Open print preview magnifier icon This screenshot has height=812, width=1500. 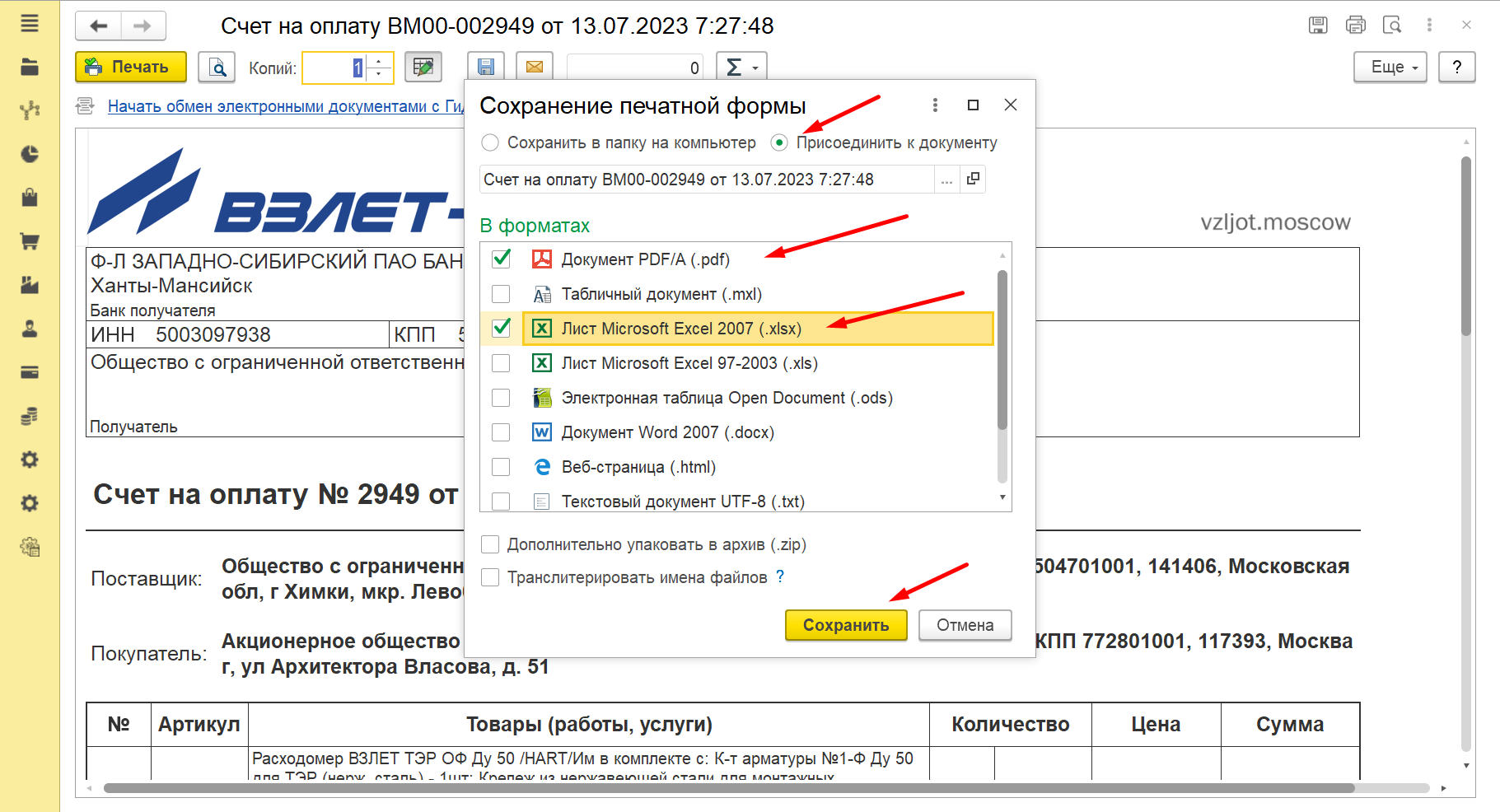(x=217, y=67)
